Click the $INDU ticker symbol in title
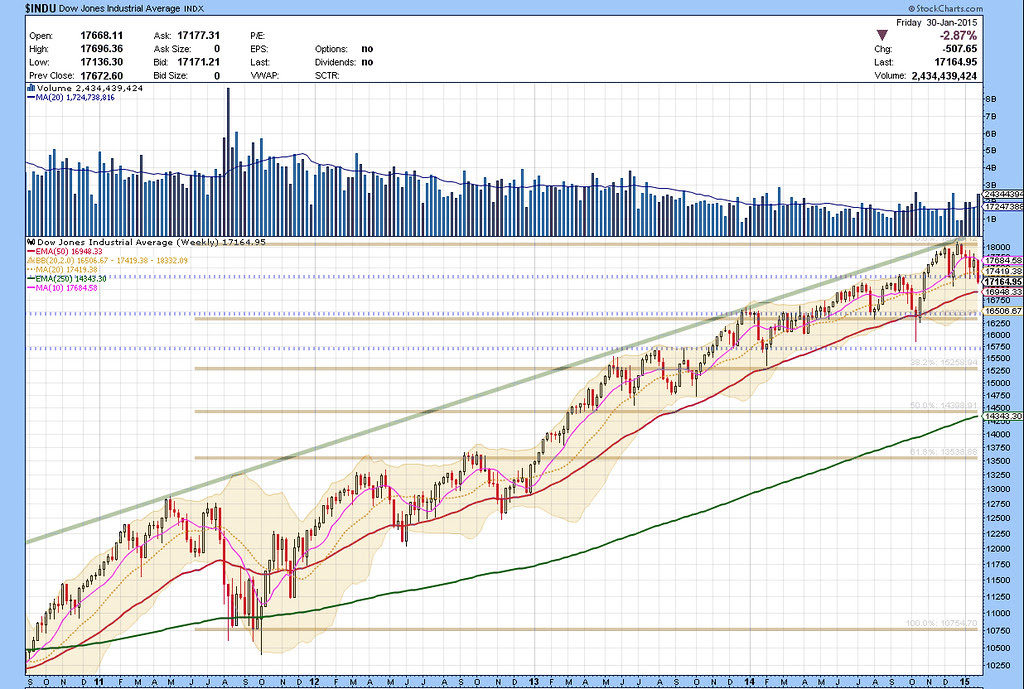 click(x=41, y=8)
